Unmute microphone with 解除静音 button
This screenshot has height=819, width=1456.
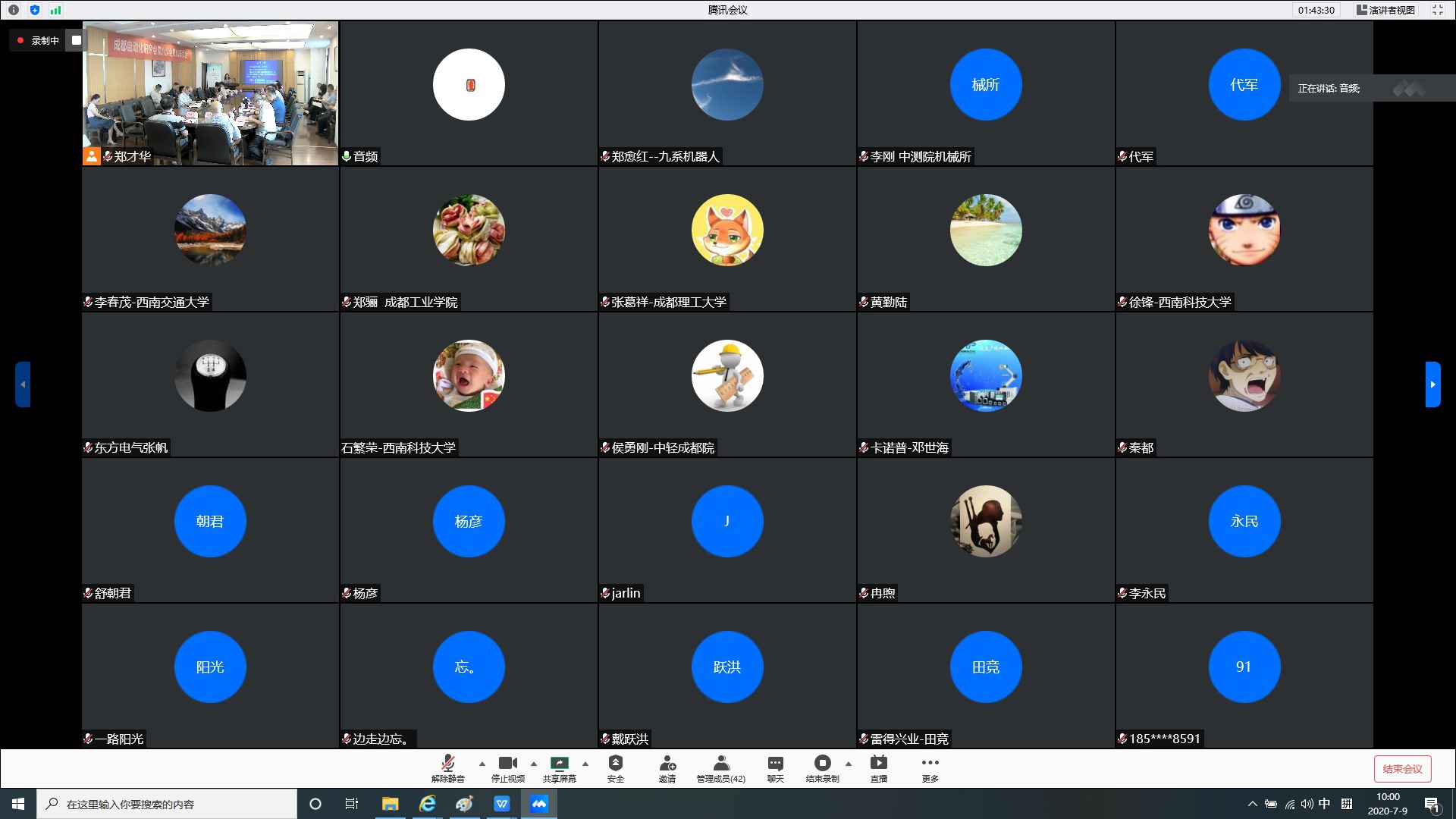click(447, 767)
